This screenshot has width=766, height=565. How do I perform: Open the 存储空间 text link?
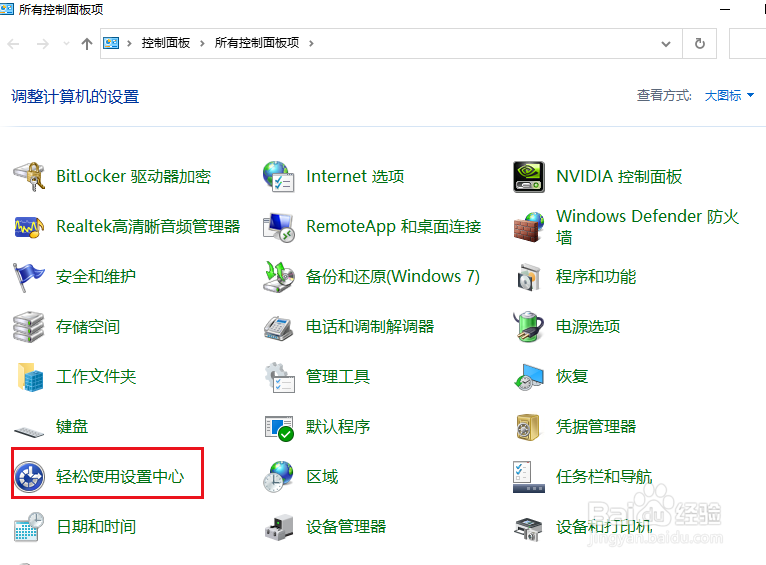pos(88,327)
